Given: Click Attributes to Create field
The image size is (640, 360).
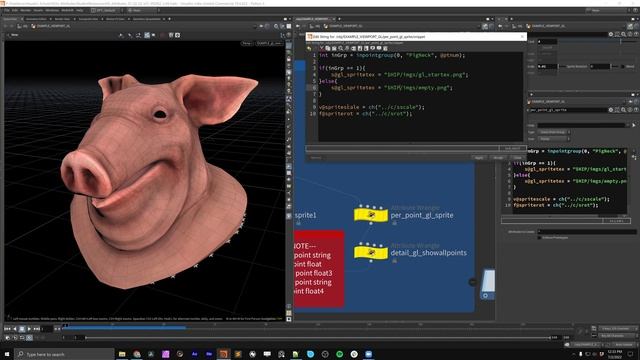Looking at the screenshot, I should [587, 232].
